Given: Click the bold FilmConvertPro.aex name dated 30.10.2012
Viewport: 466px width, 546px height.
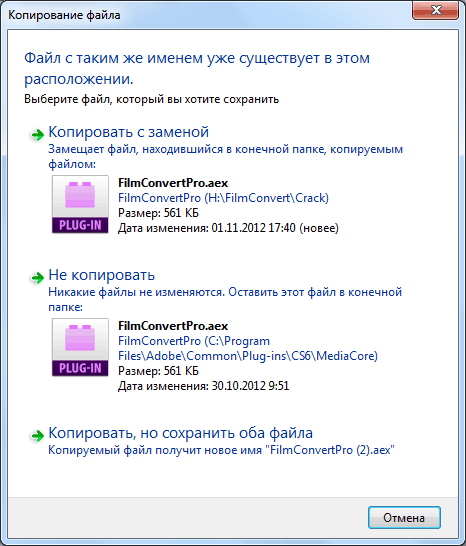Looking at the screenshot, I should pos(173,326).
